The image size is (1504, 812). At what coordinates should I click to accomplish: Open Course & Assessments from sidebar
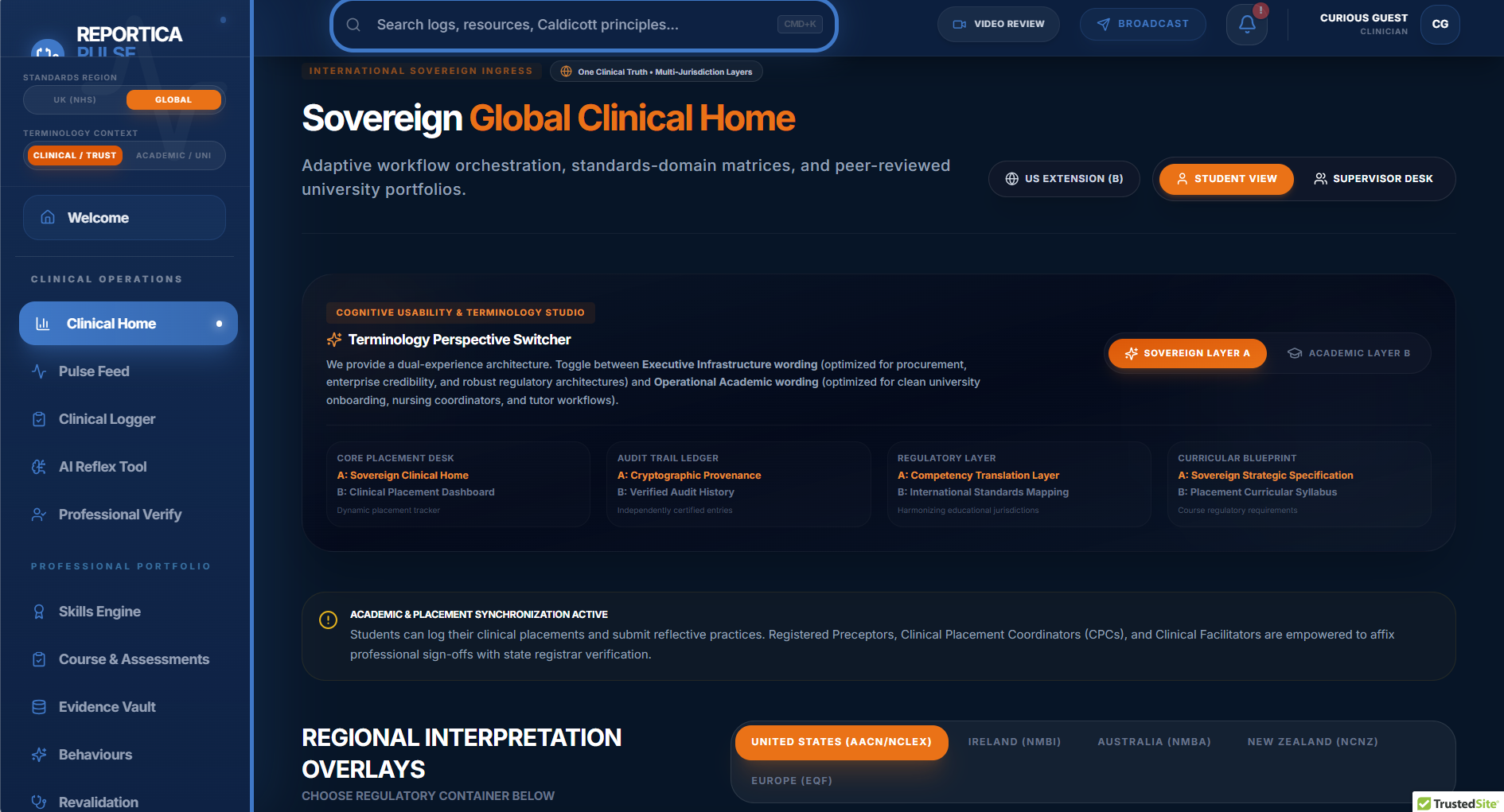click(128, 659)
